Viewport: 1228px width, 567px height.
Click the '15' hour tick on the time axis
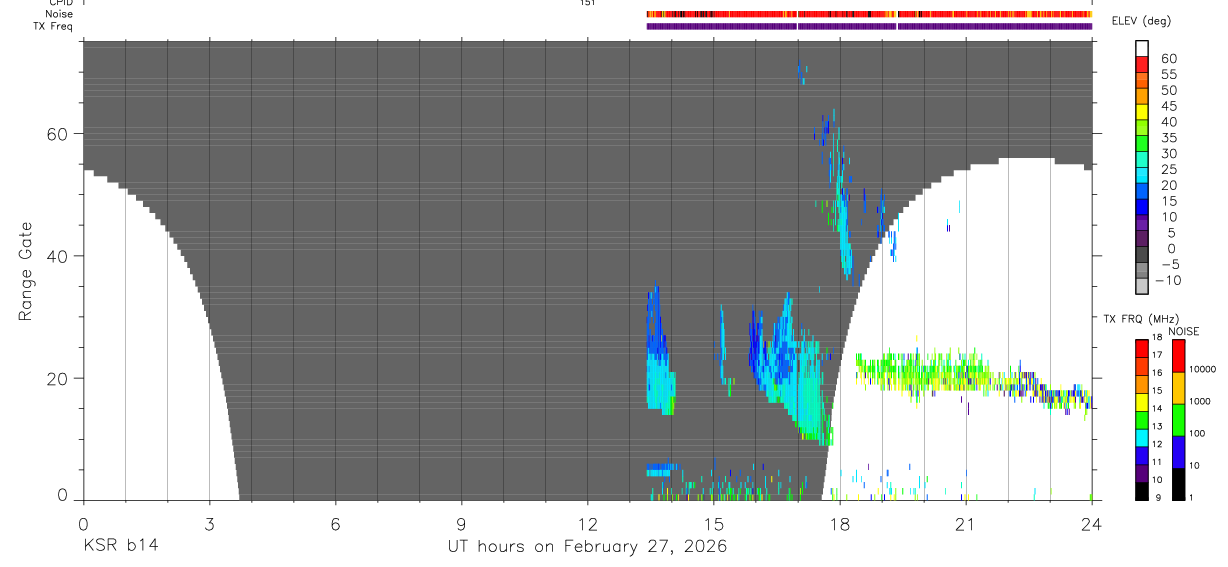click(713, 523)
